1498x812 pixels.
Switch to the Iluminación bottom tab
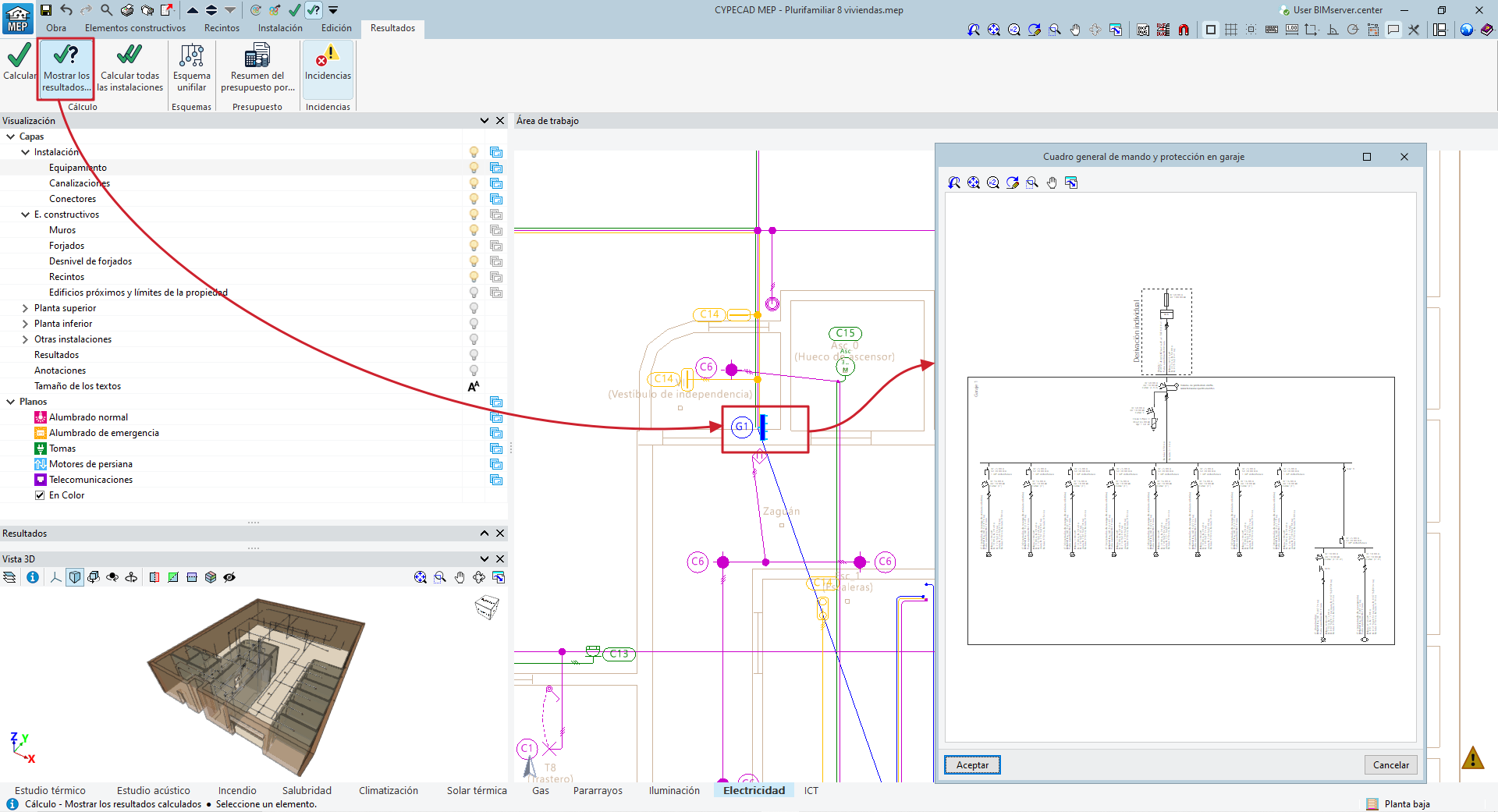(674, 790)
